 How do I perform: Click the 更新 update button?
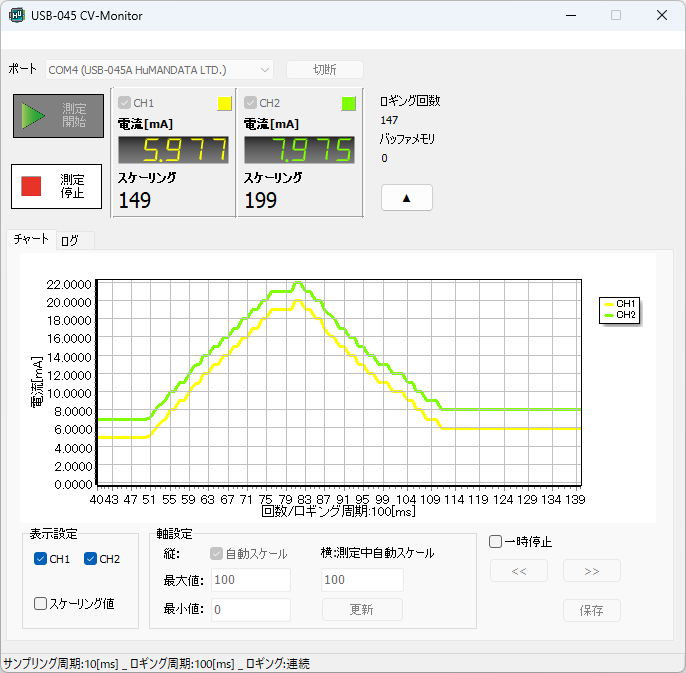click(362, 610)
